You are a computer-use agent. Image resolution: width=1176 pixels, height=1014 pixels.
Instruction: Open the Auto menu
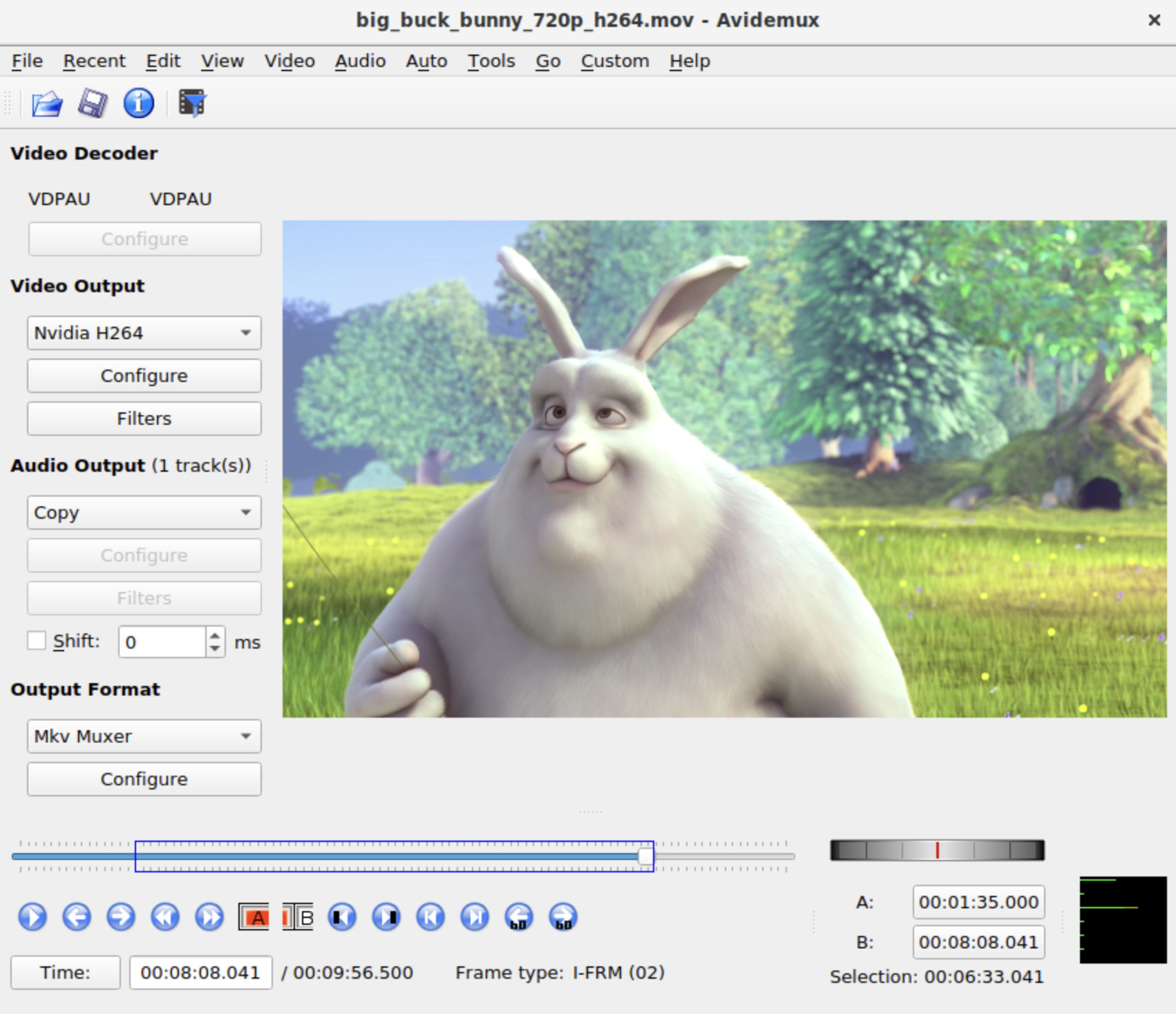[426, 61]
